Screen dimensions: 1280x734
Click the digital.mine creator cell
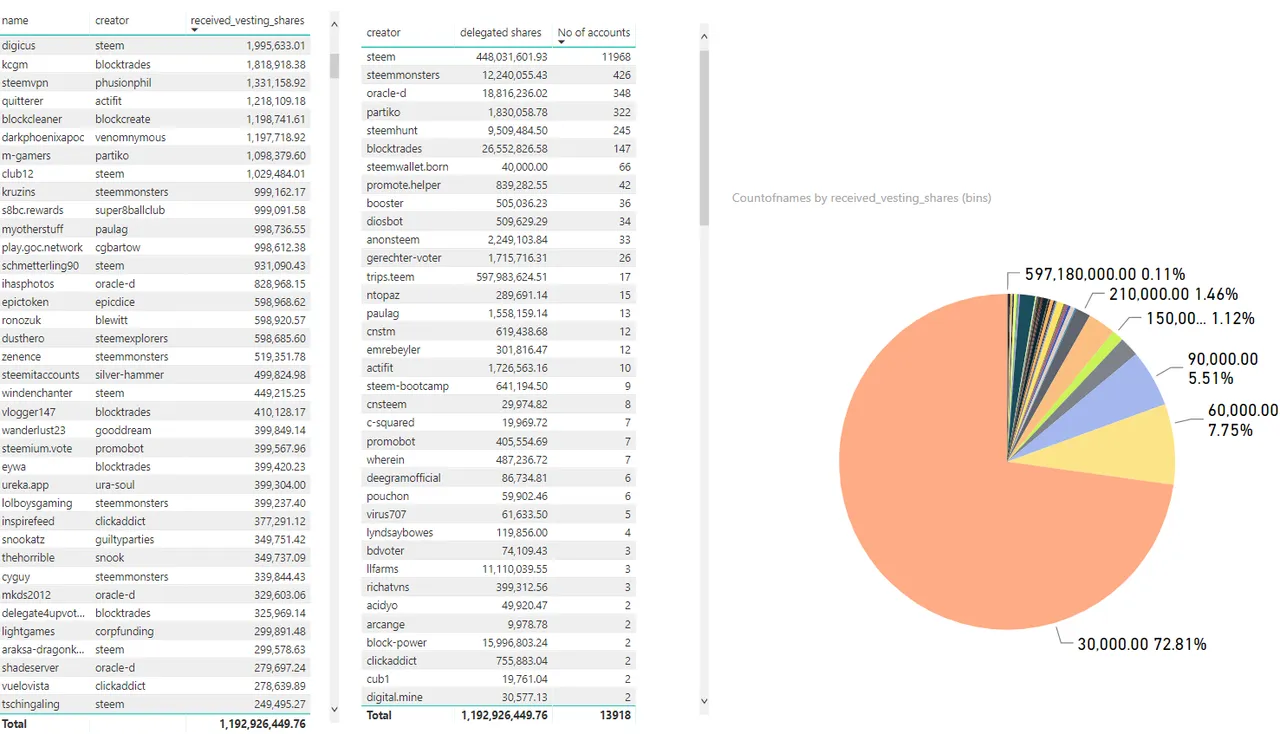(396, 698)
